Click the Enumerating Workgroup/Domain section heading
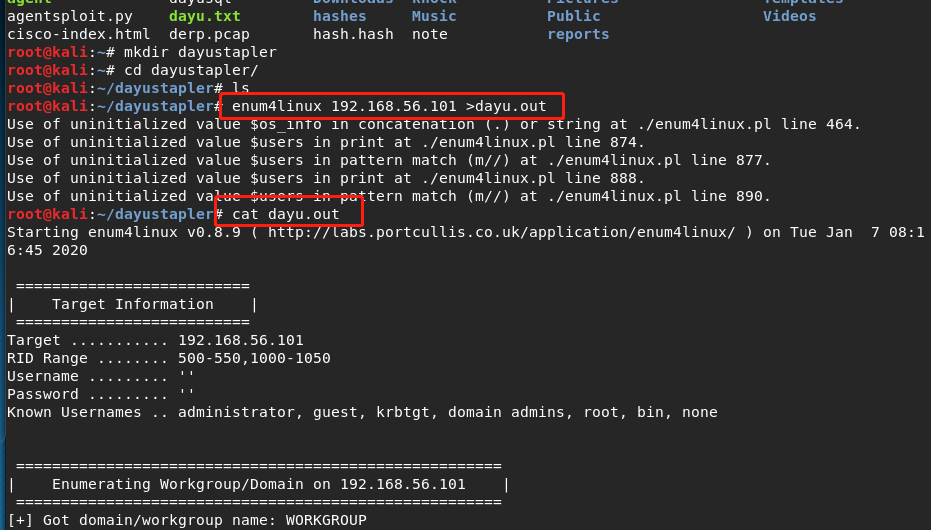This screenshot has width=931, height=530. click(x=259, y=484)
